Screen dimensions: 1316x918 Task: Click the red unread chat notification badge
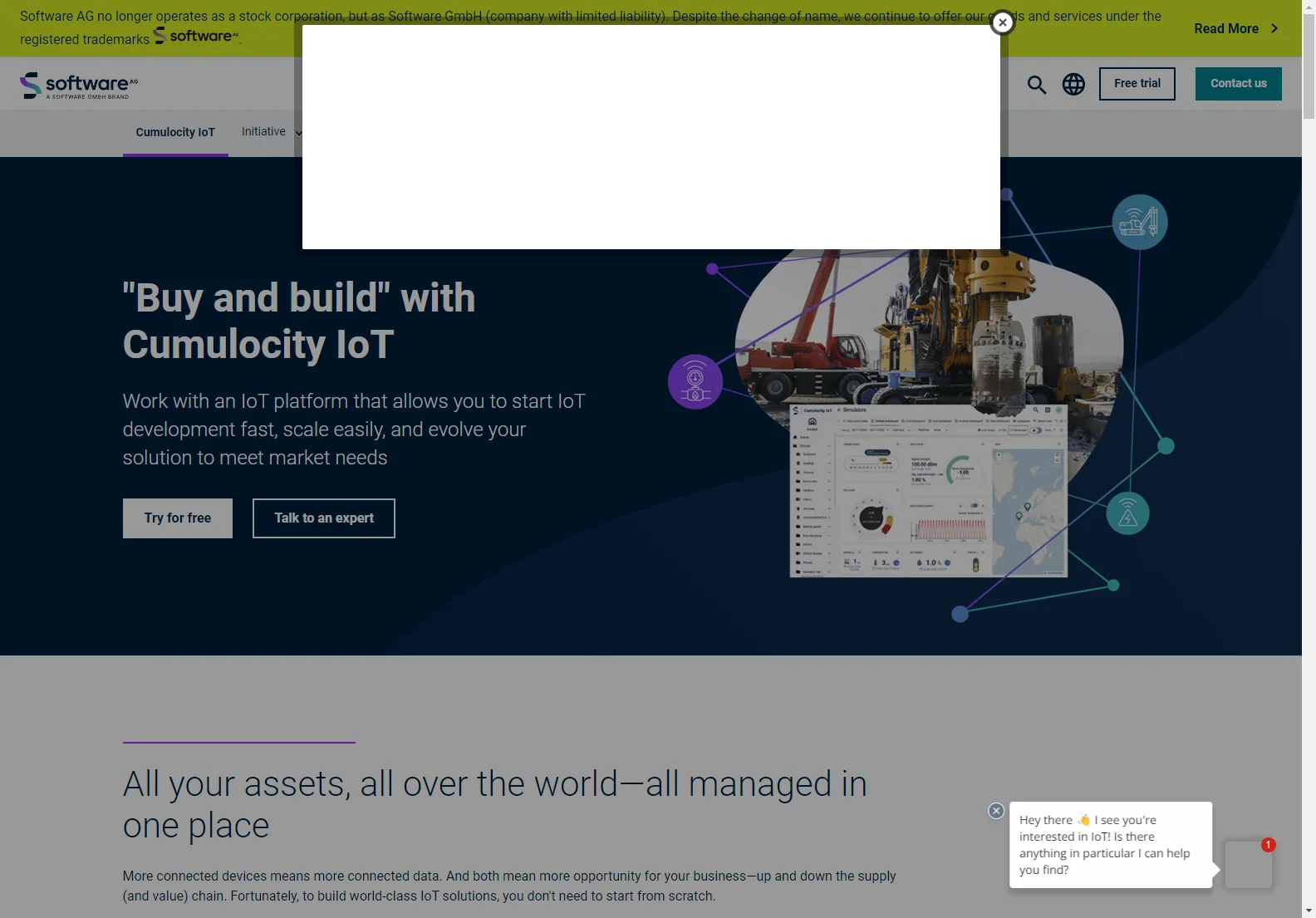1268,845
